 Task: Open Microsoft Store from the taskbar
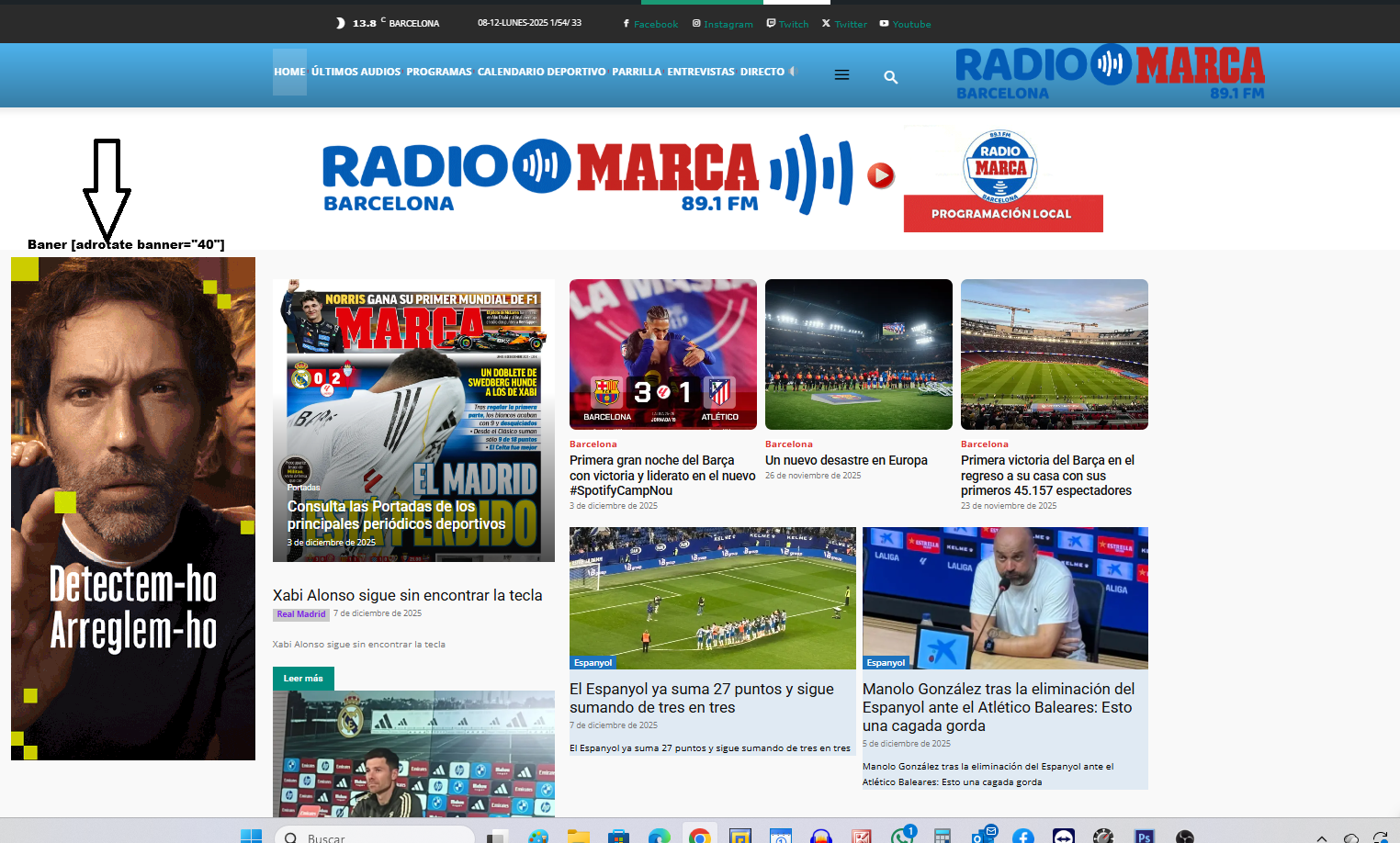point(619,837)
